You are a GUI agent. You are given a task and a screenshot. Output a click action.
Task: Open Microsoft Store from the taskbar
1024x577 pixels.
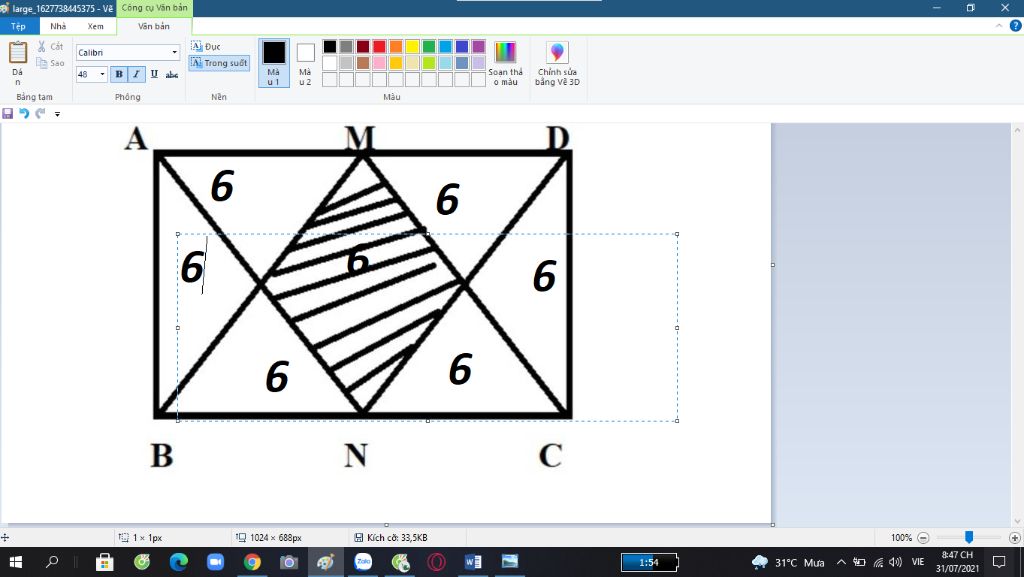pyautogui.click(x=104, y=562)
